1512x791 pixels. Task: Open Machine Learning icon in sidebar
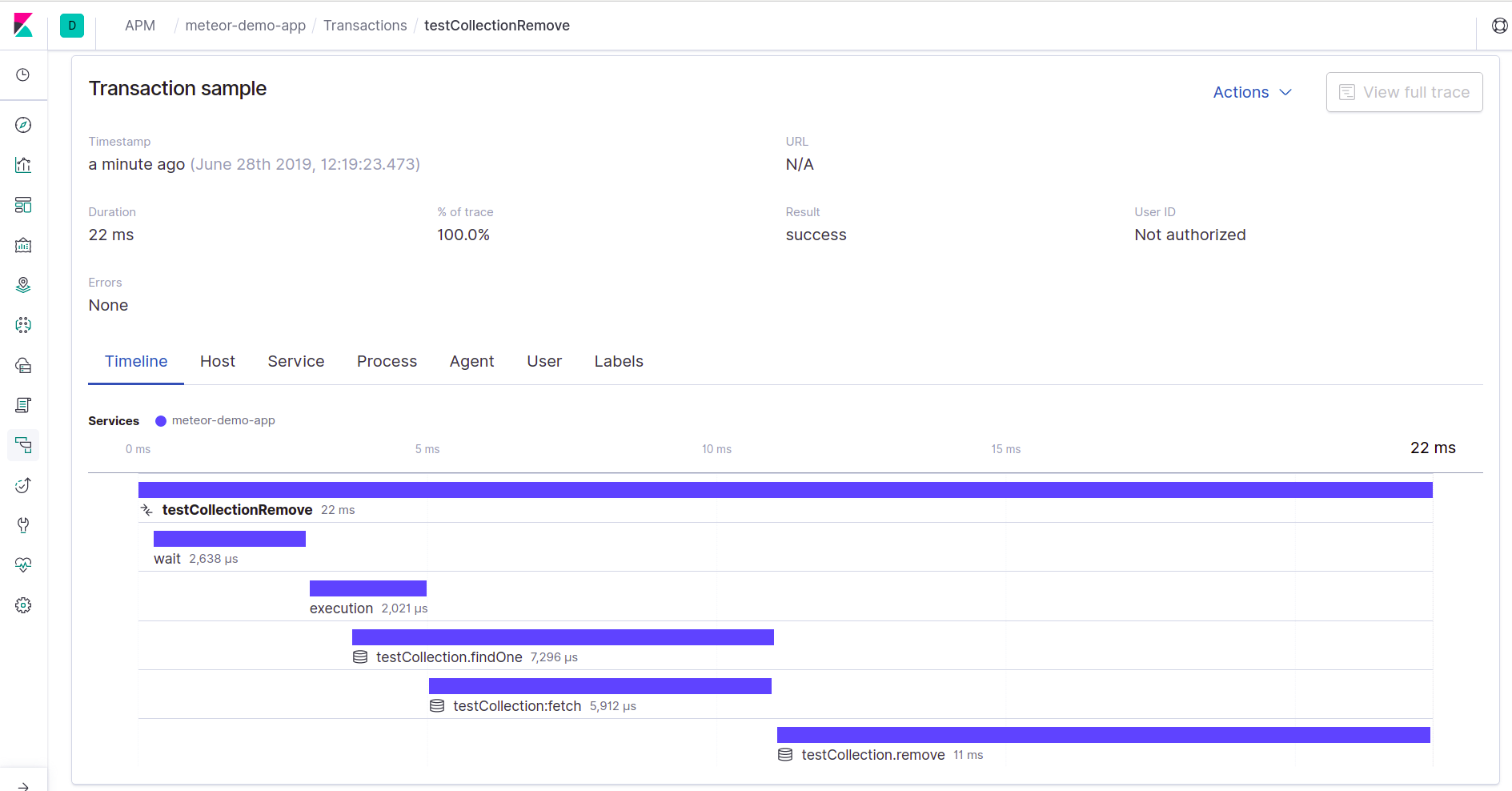point(23,325)
